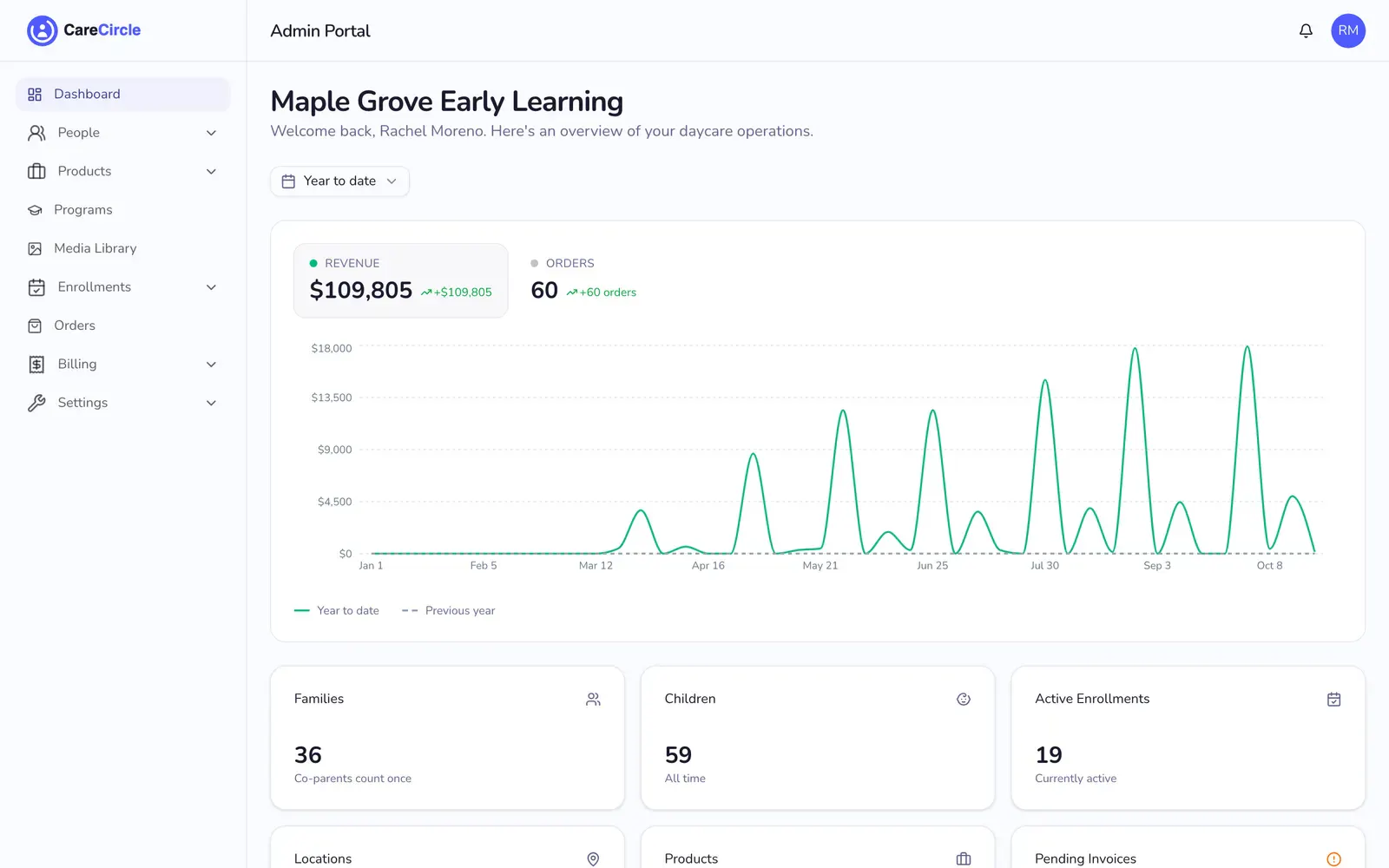Viewport: 1389px width, 868px height.
Task: Click the CareCircle brand name
Action: [102, 30]
